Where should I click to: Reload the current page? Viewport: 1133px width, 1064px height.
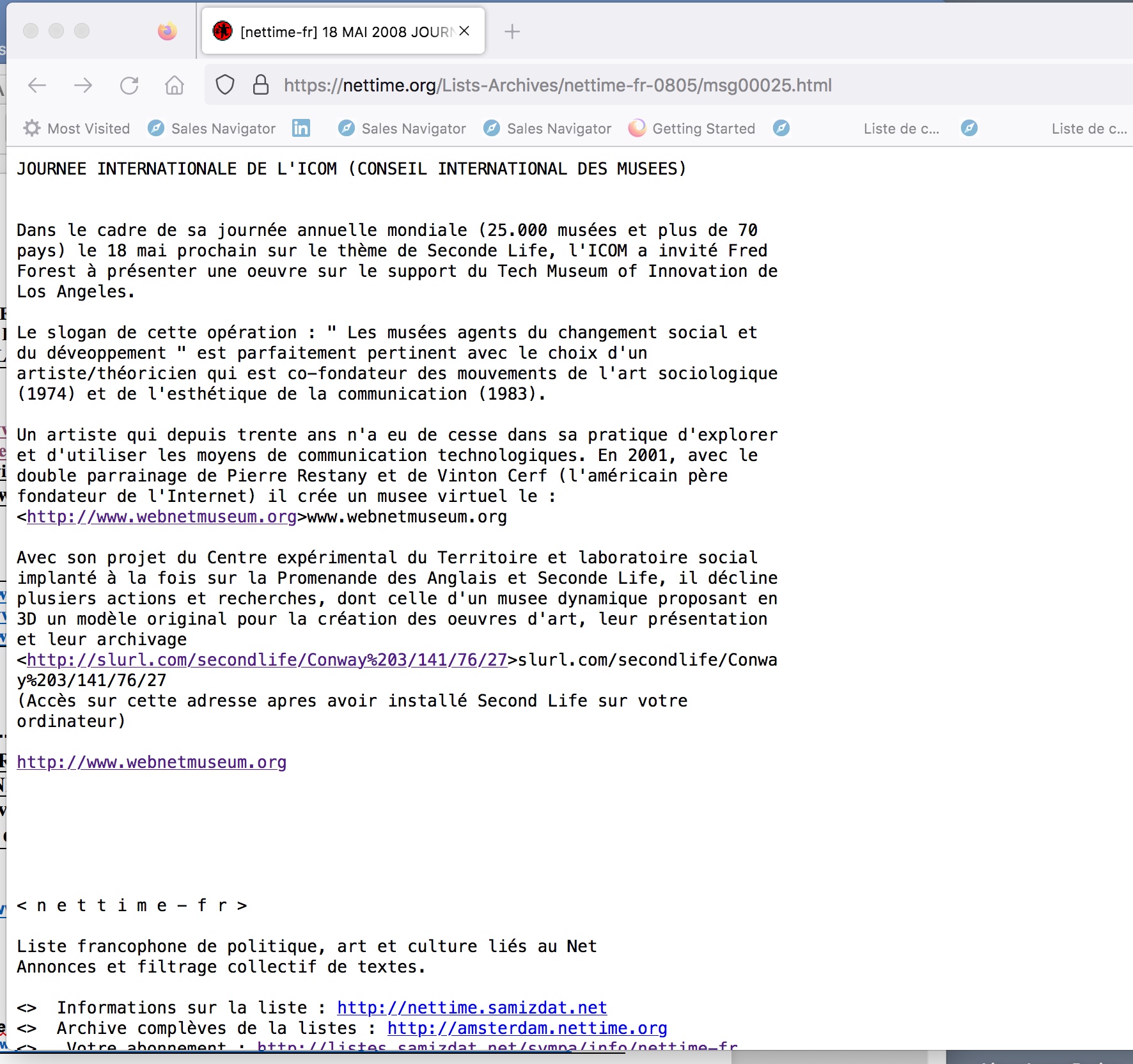(129, 85)
